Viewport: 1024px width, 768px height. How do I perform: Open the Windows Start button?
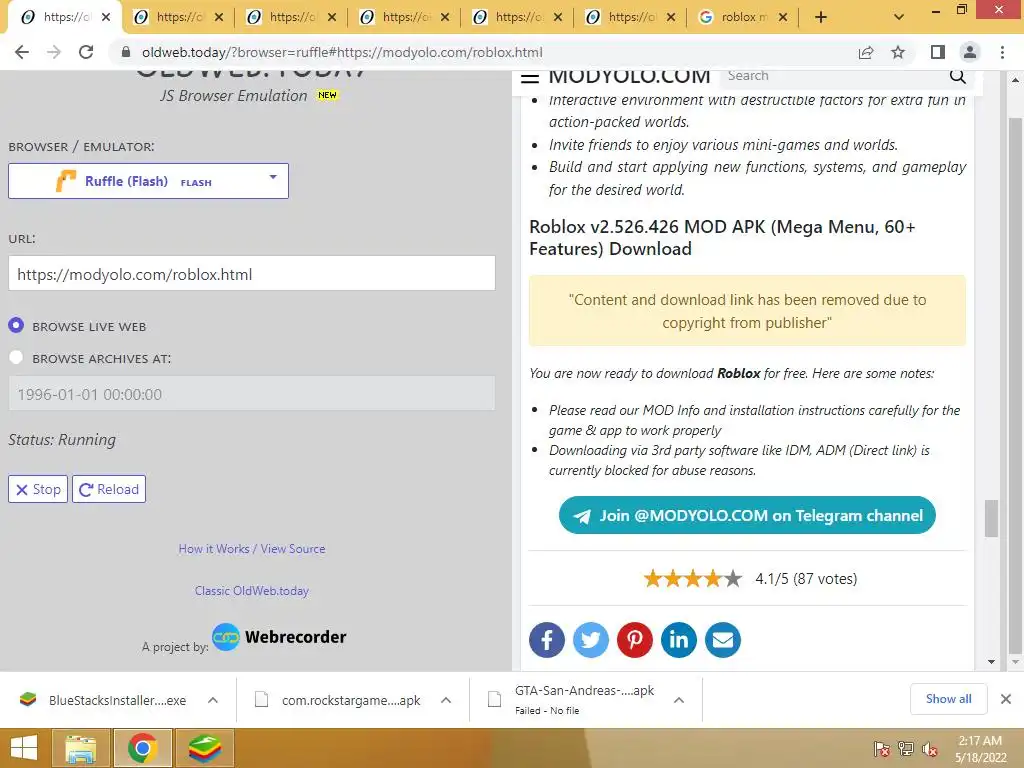[24, 748]
